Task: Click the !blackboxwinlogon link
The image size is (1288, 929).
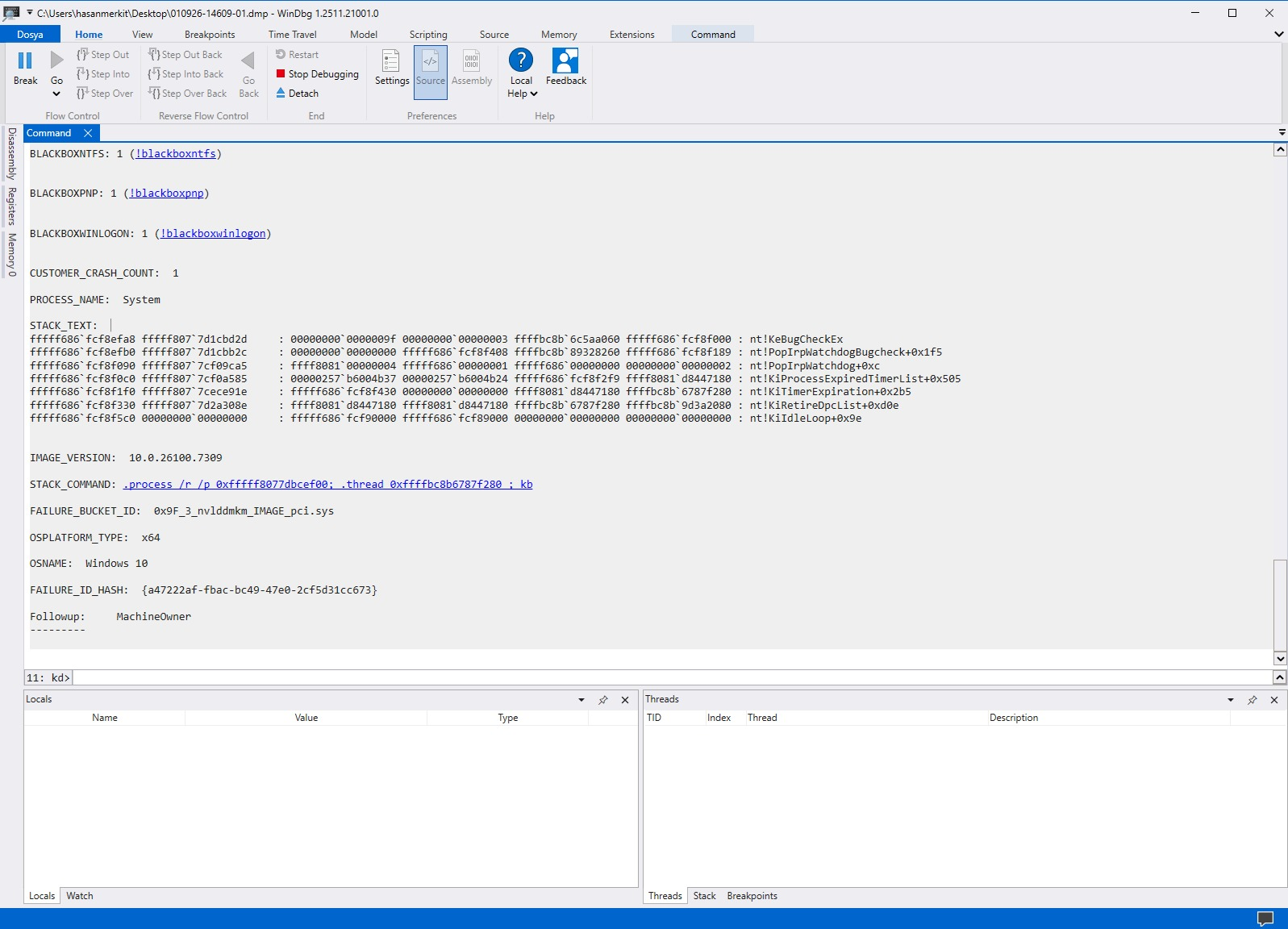Action: click(x=213, y=234)
